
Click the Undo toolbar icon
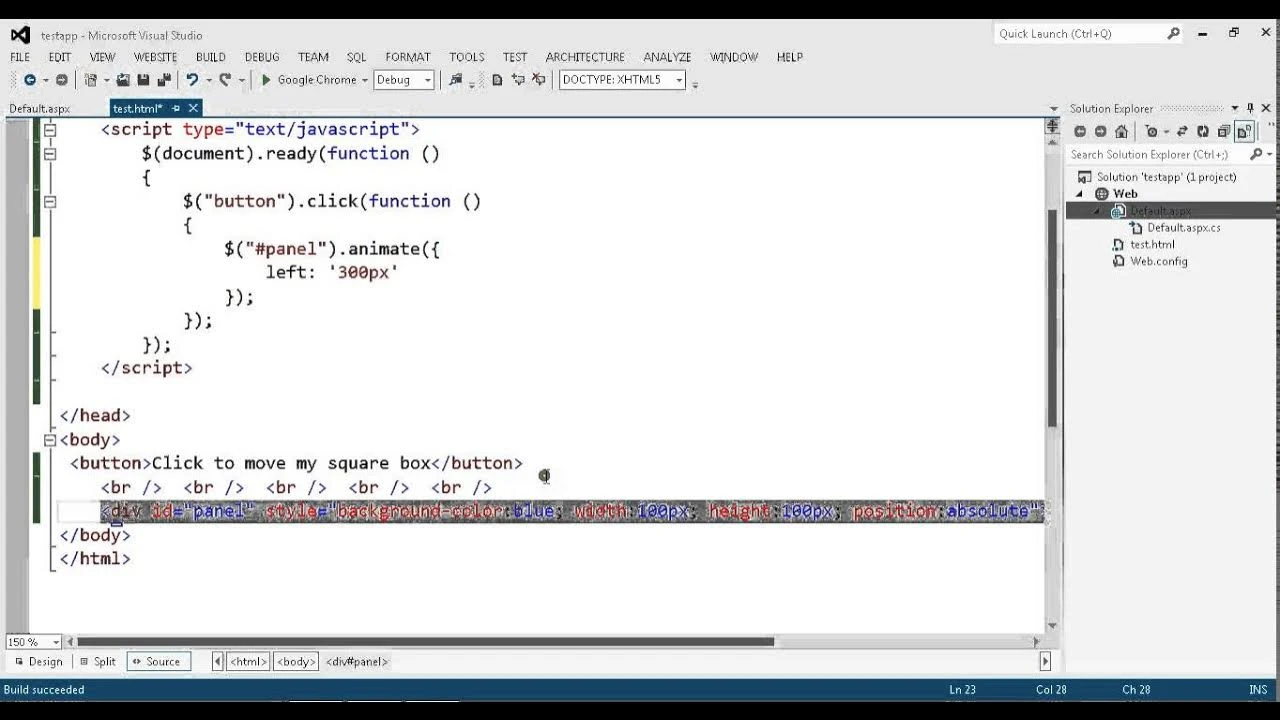point(192,80)
